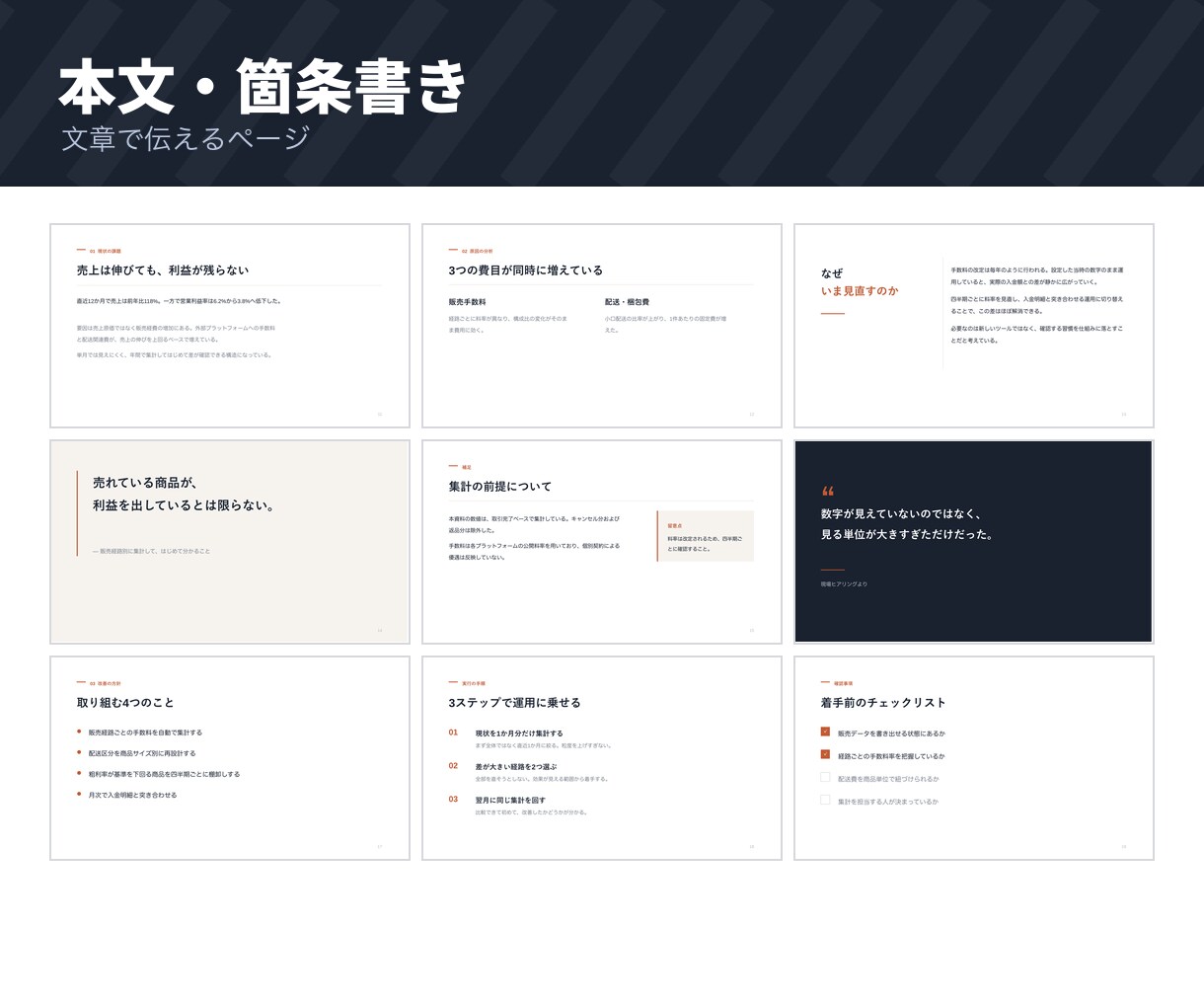Viewport: 1204px width, 1003px height.
Task: Click the 留意点 callout box
Action: coord(706,536)
